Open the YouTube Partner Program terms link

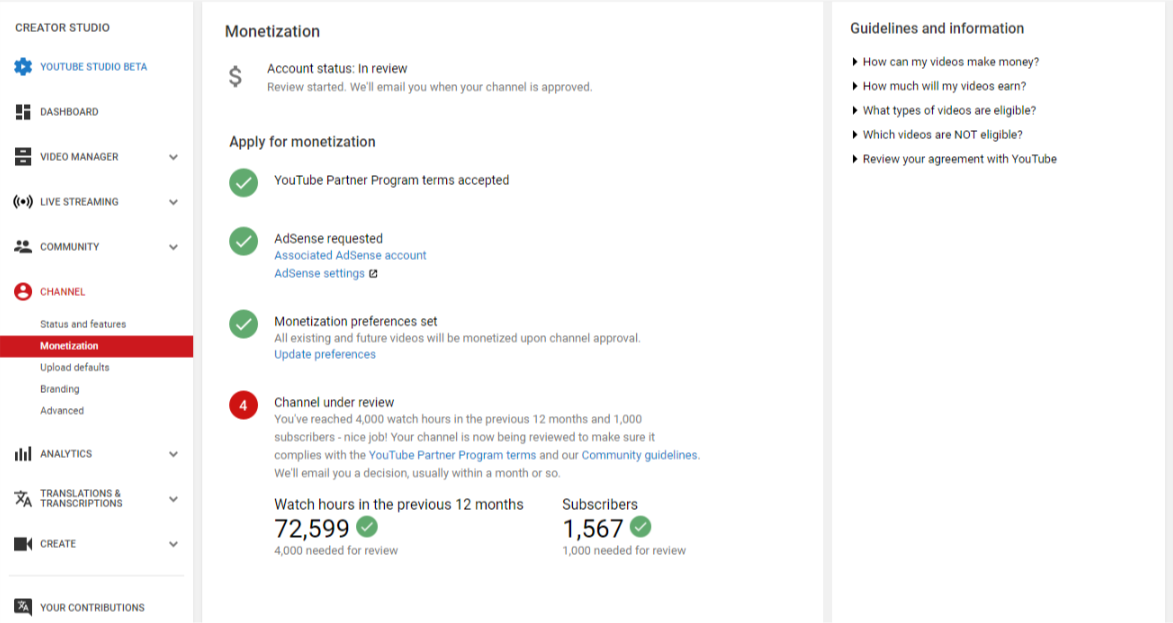pos(453,455)
